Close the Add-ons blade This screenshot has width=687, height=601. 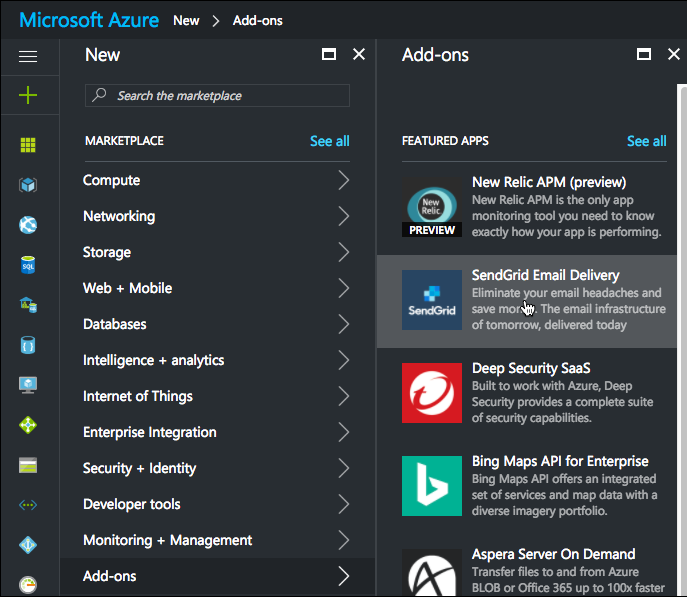(x=673, y=54)
